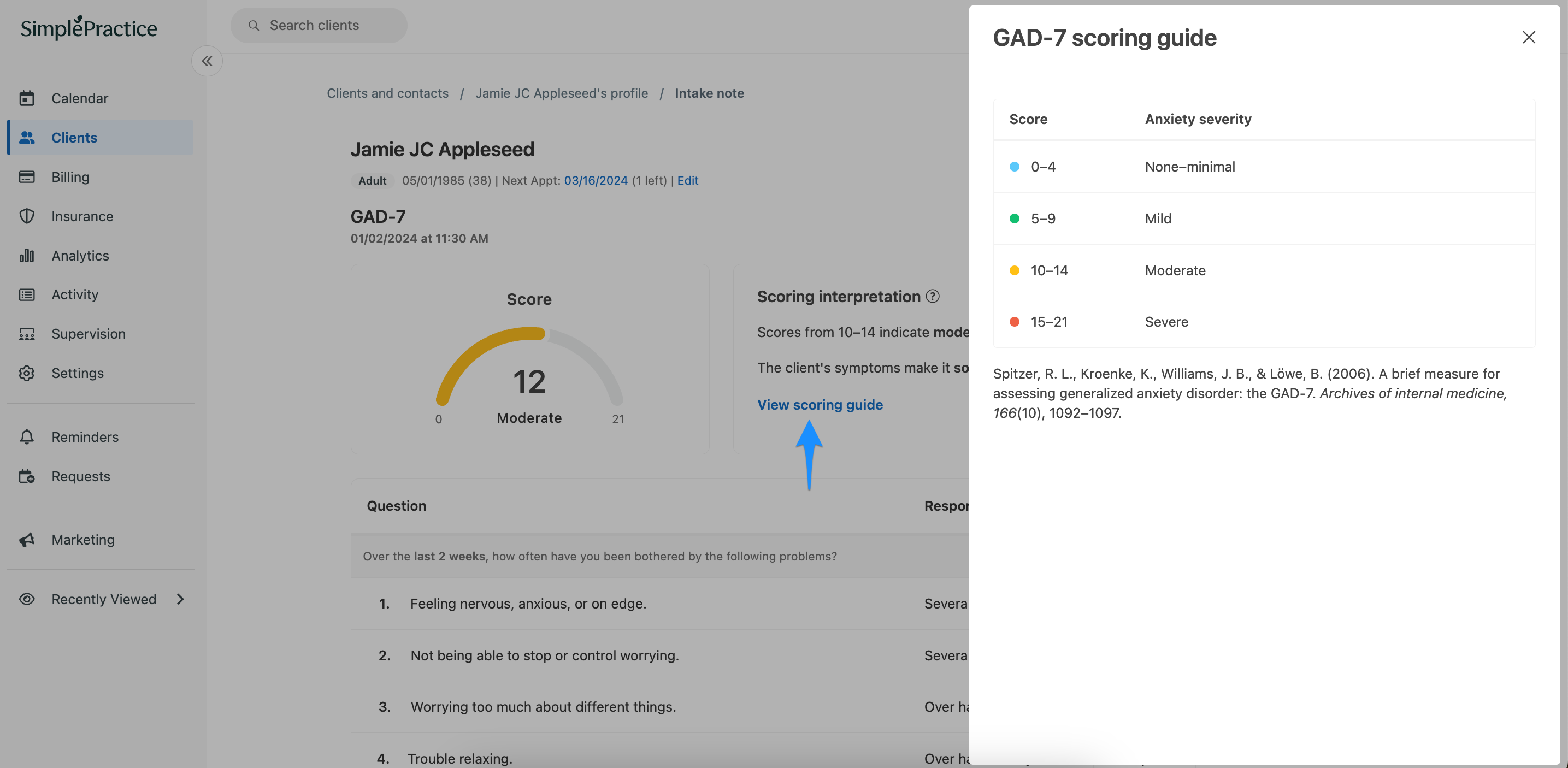Click 'Worrying too much about different things.' row
Viewport: 1568px width, 768px height.
tap(660, 706)
